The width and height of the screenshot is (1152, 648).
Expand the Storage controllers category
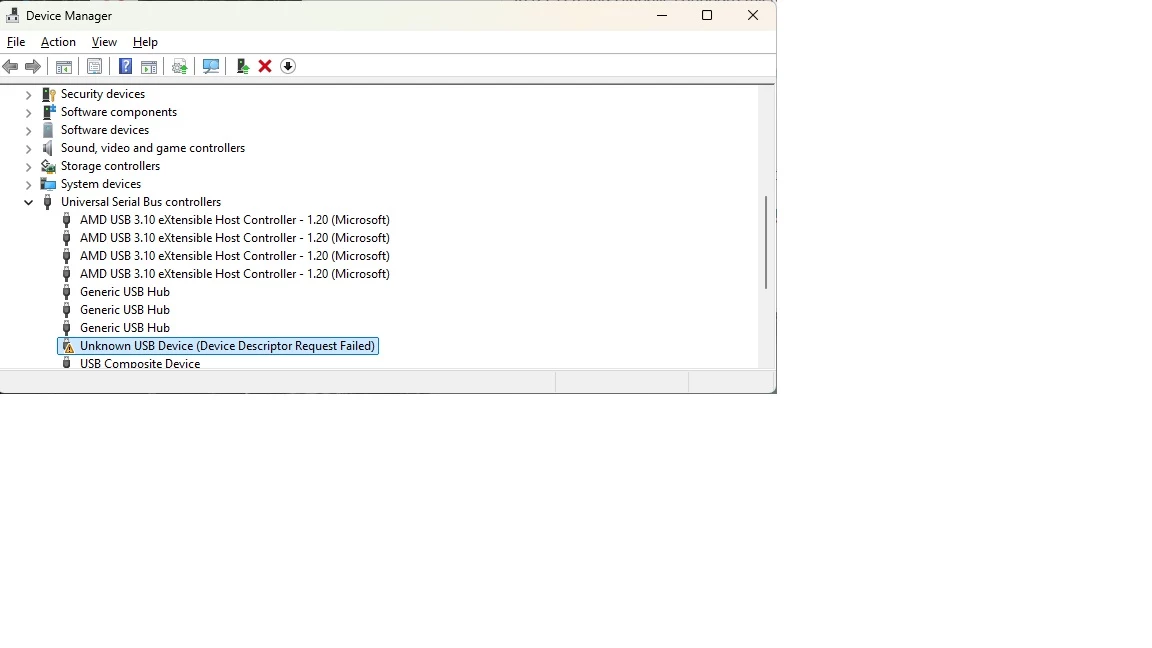point(29,167)
